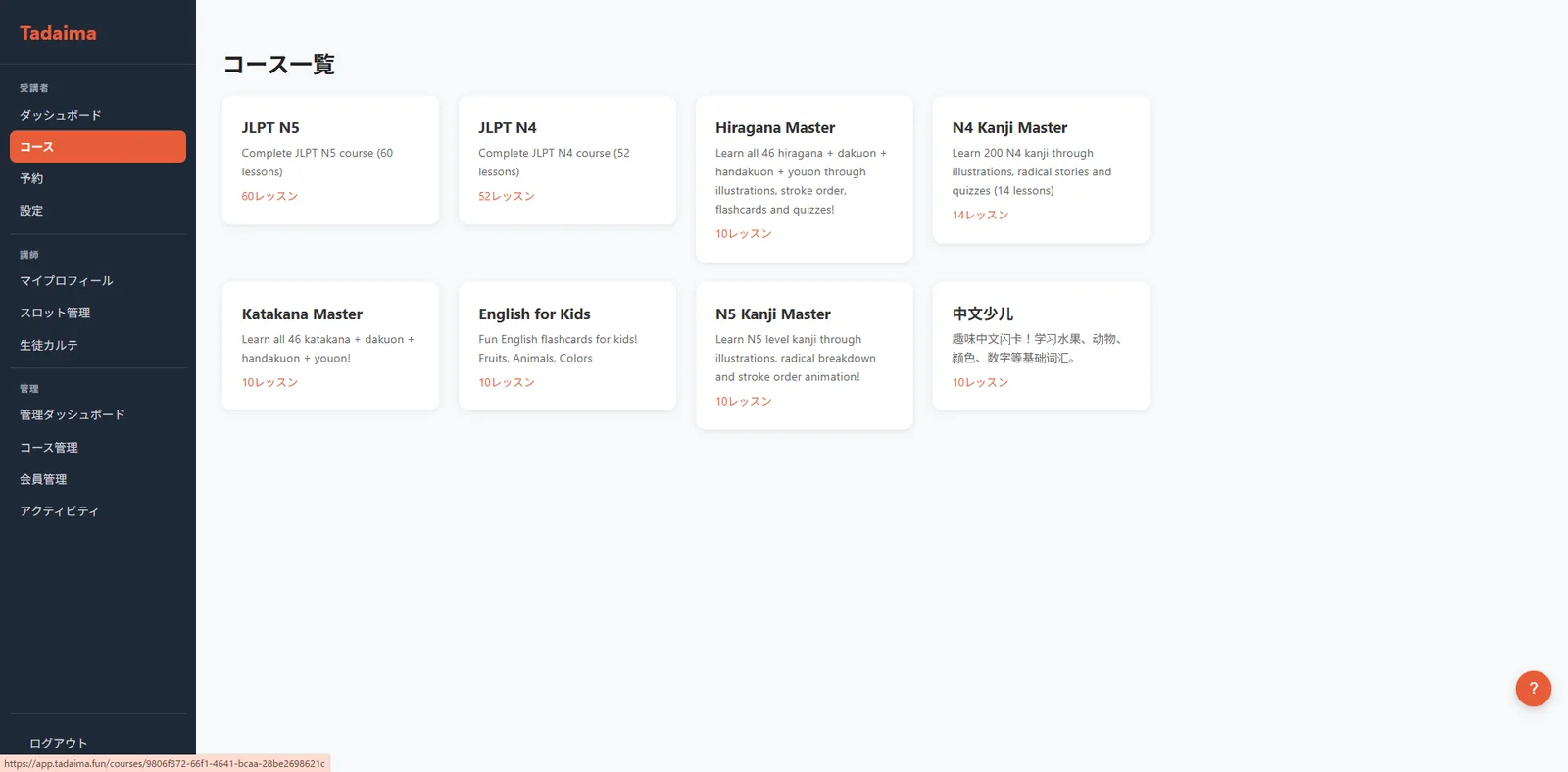Click the 60レッスン label
This screenshot has height=772, width=1568.
(269, 196)
